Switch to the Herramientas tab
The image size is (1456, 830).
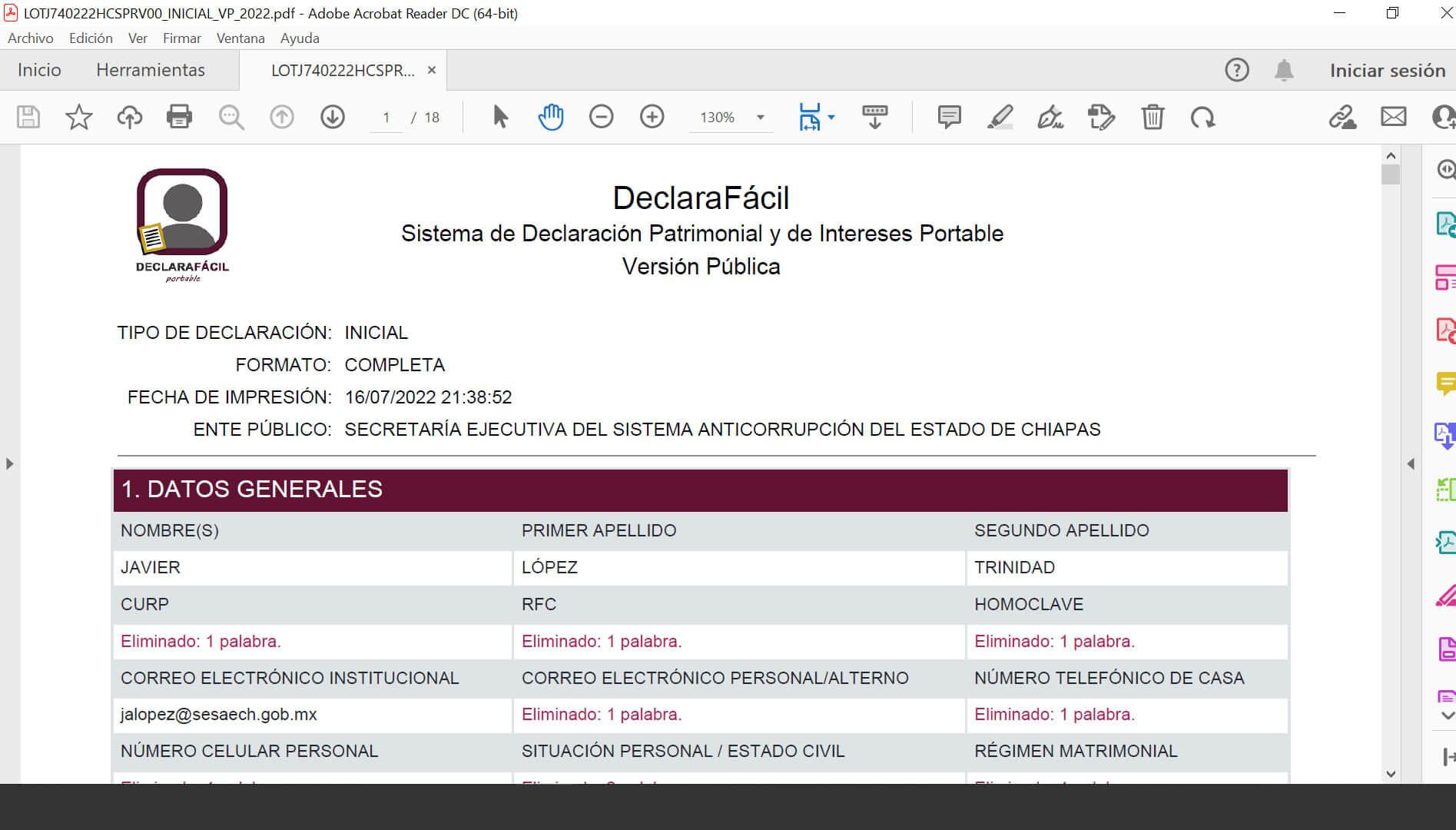point(151,70)
